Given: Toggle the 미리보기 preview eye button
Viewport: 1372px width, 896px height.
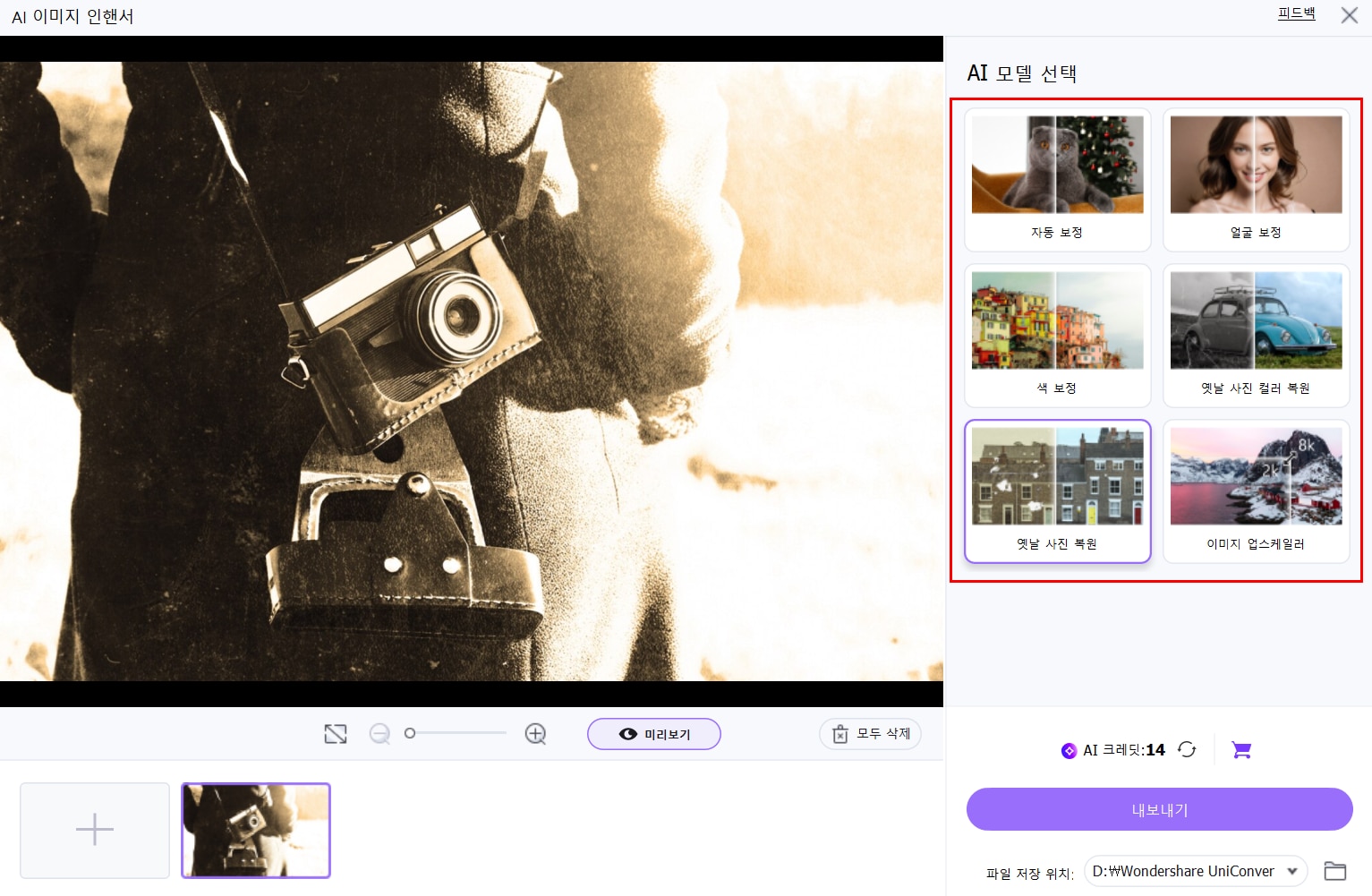Looking at the screenshot, I should coord(654,734).
